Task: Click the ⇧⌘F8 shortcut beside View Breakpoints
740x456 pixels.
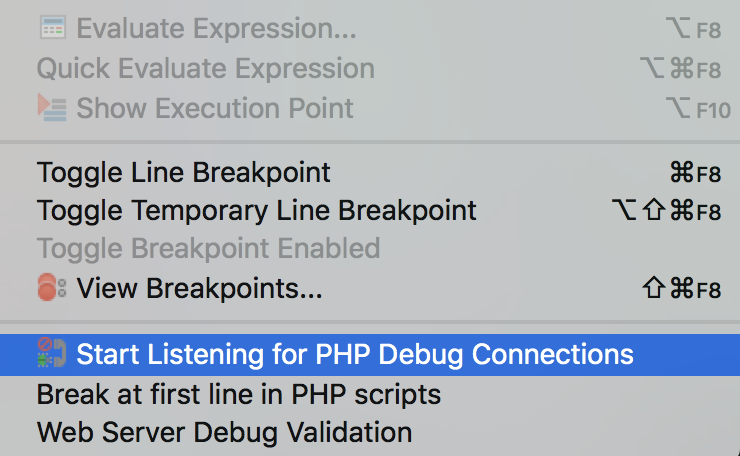Action: click(x=682, y=288)
